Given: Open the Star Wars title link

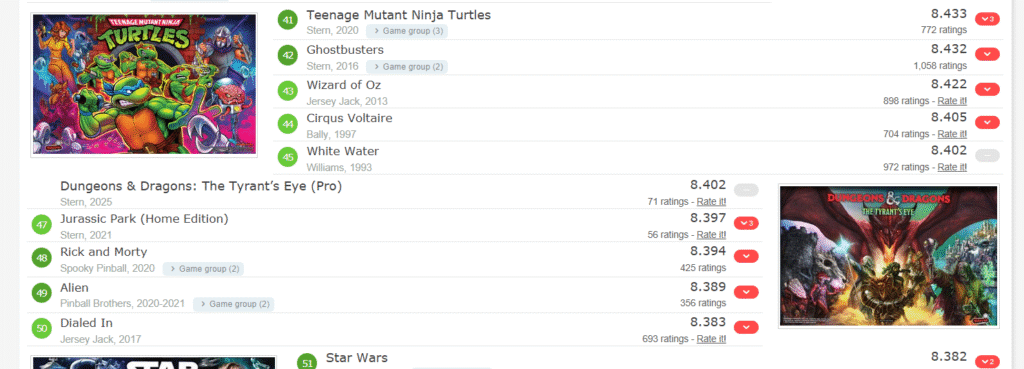Looking at the screenshot, I should 357,358.
